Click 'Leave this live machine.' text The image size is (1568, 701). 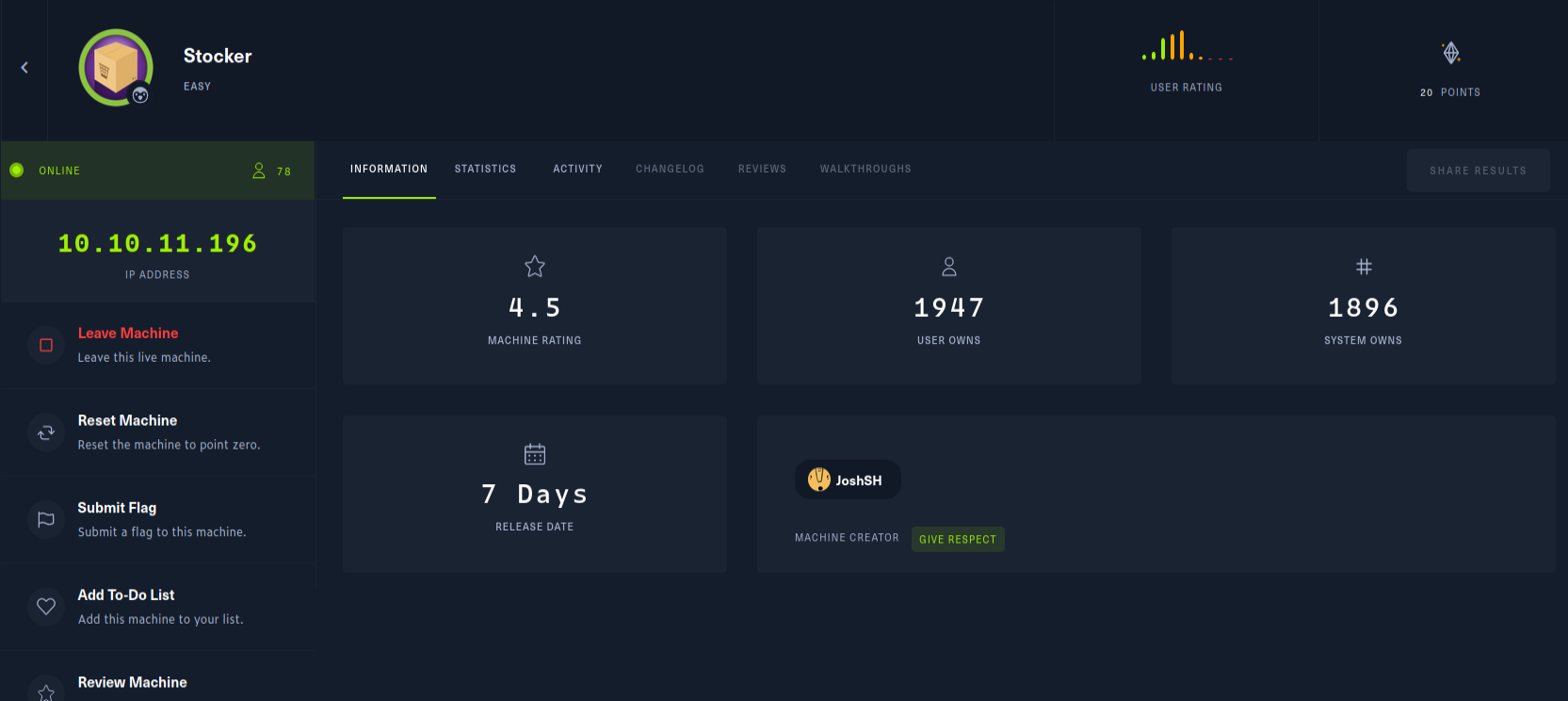[x=144, y=358]
